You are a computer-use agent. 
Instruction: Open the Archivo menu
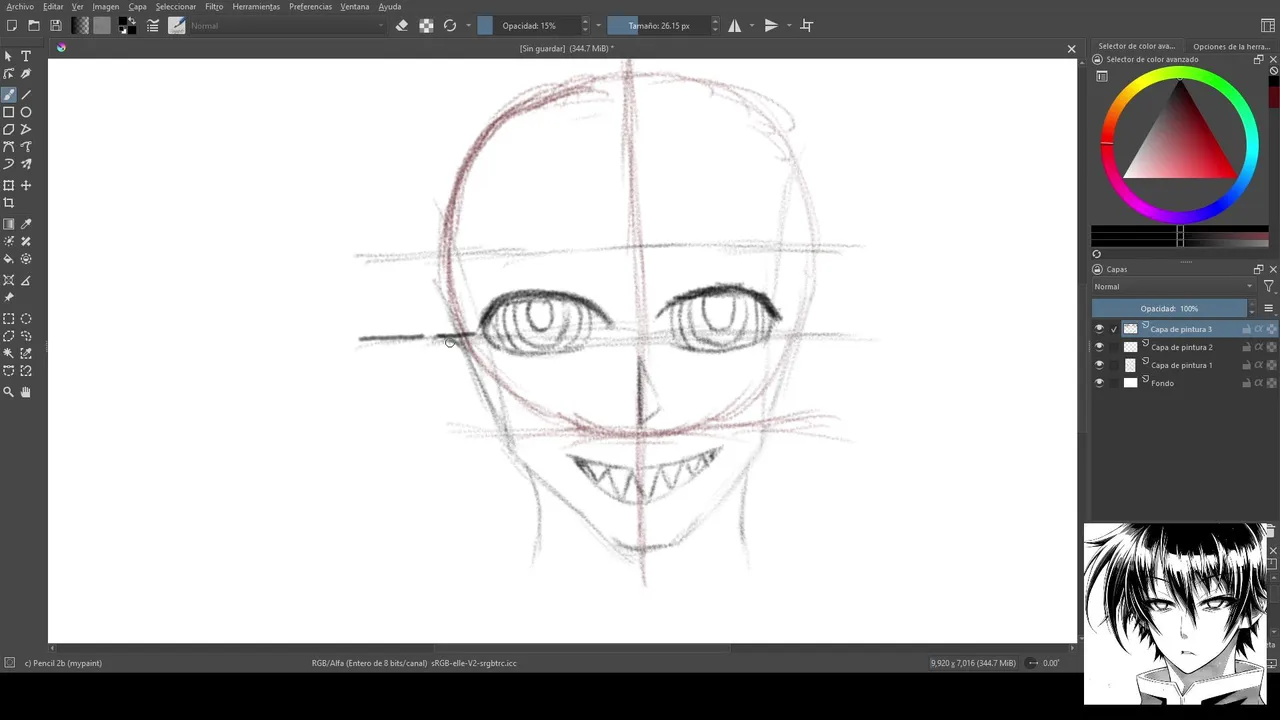tap(20, 7)
